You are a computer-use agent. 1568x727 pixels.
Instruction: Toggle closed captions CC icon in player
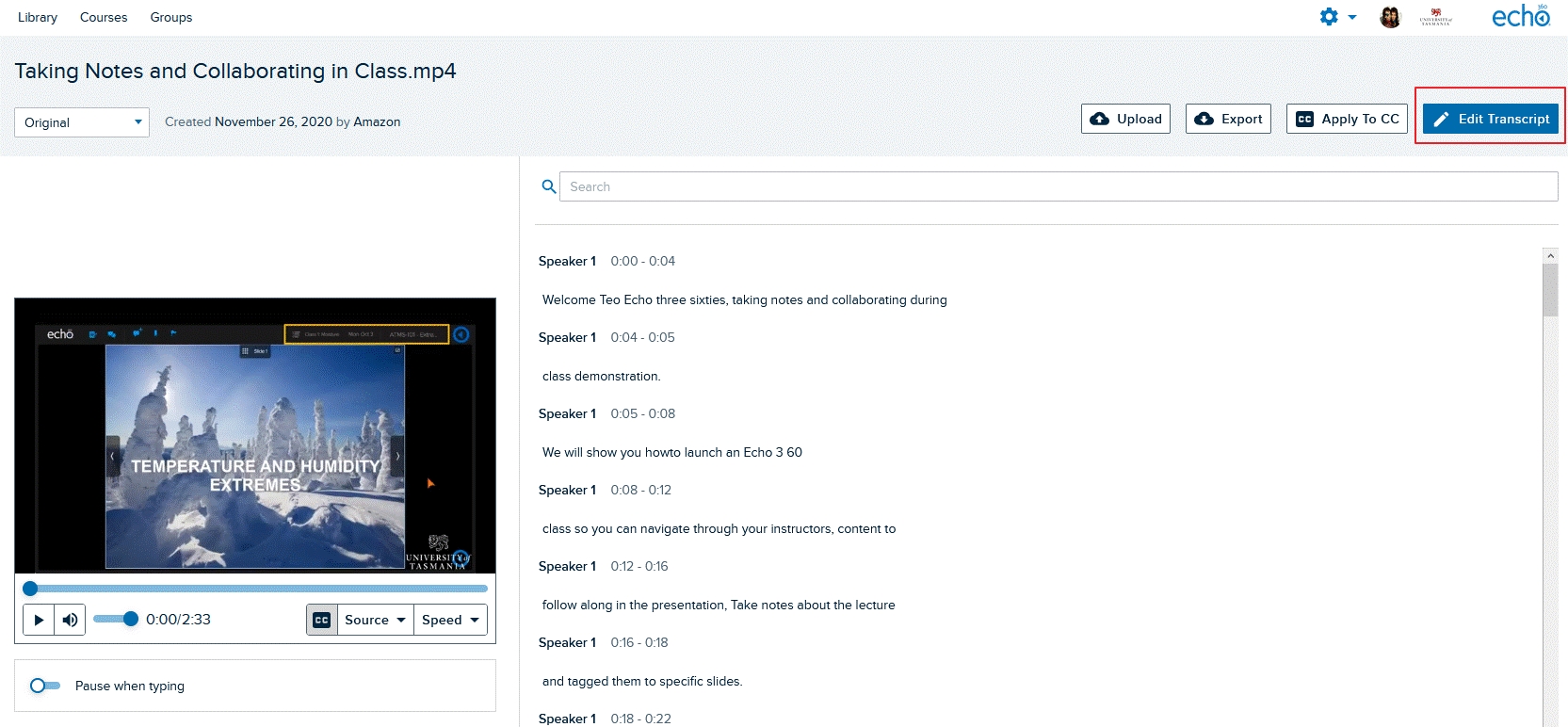pos(322,620)
